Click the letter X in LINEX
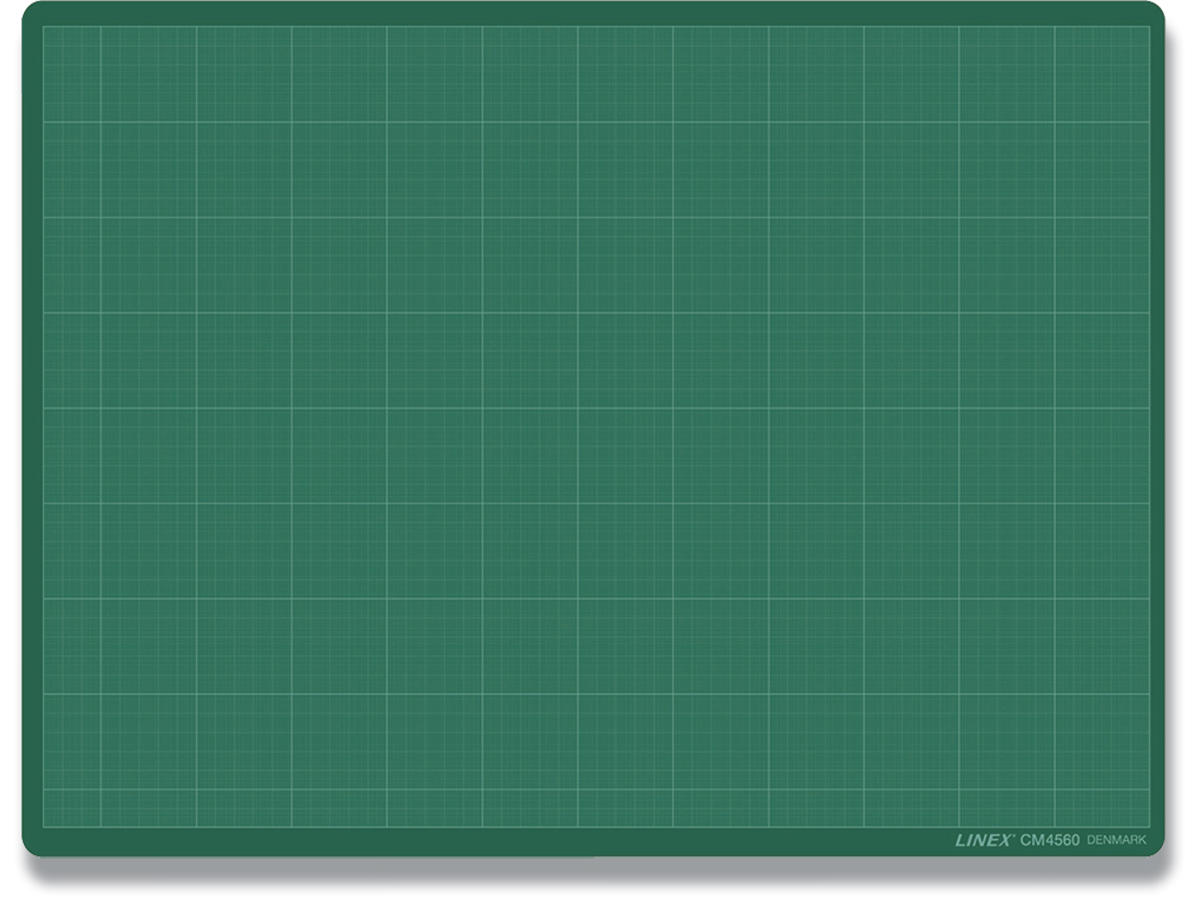Viewport: 1200px width, 900px height. (1005, 841)
